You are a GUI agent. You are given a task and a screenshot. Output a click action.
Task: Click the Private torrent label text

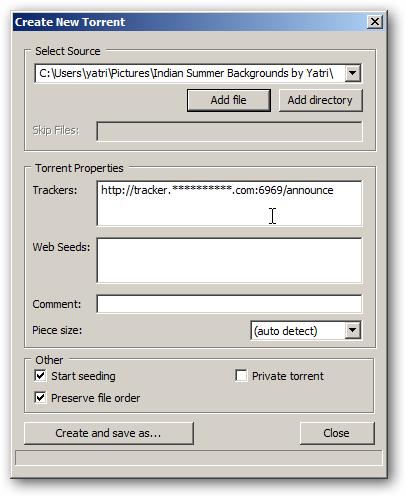pos(288,376)
